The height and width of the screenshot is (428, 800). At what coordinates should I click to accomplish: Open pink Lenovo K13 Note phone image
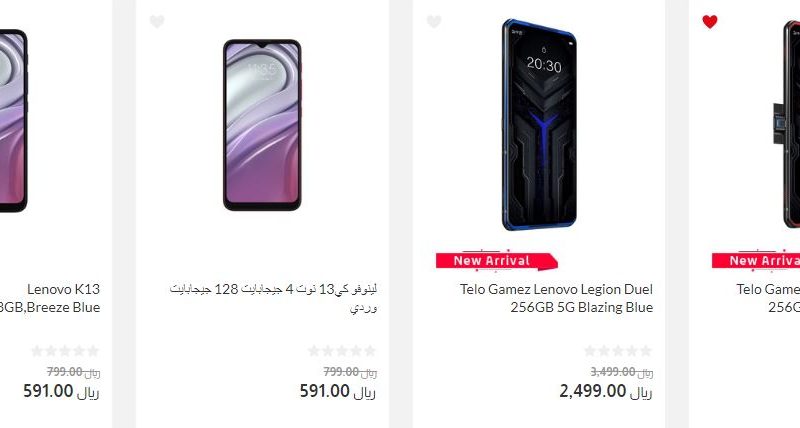(262, 125)
